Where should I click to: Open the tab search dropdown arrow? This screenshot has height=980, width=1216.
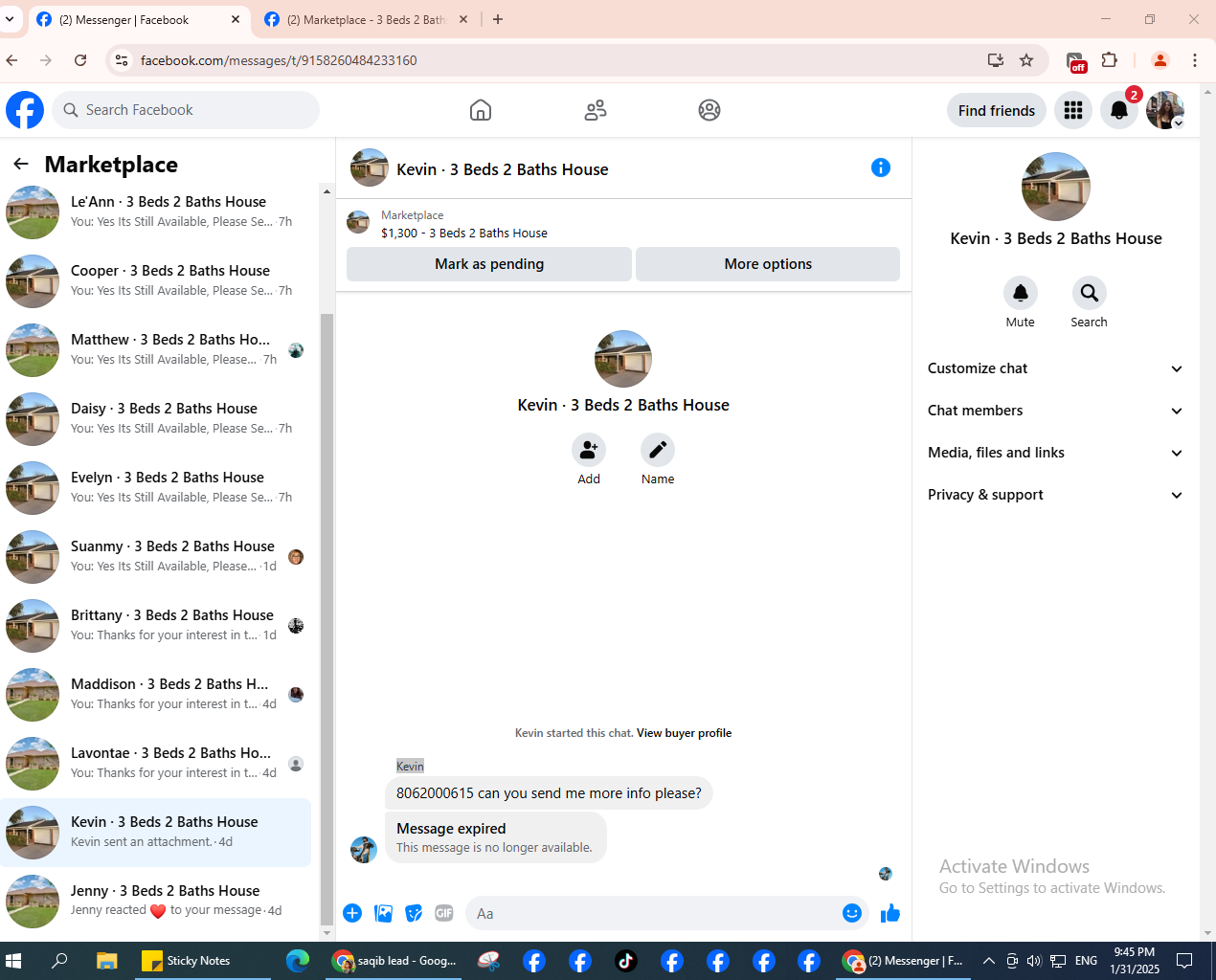(10, 19)
